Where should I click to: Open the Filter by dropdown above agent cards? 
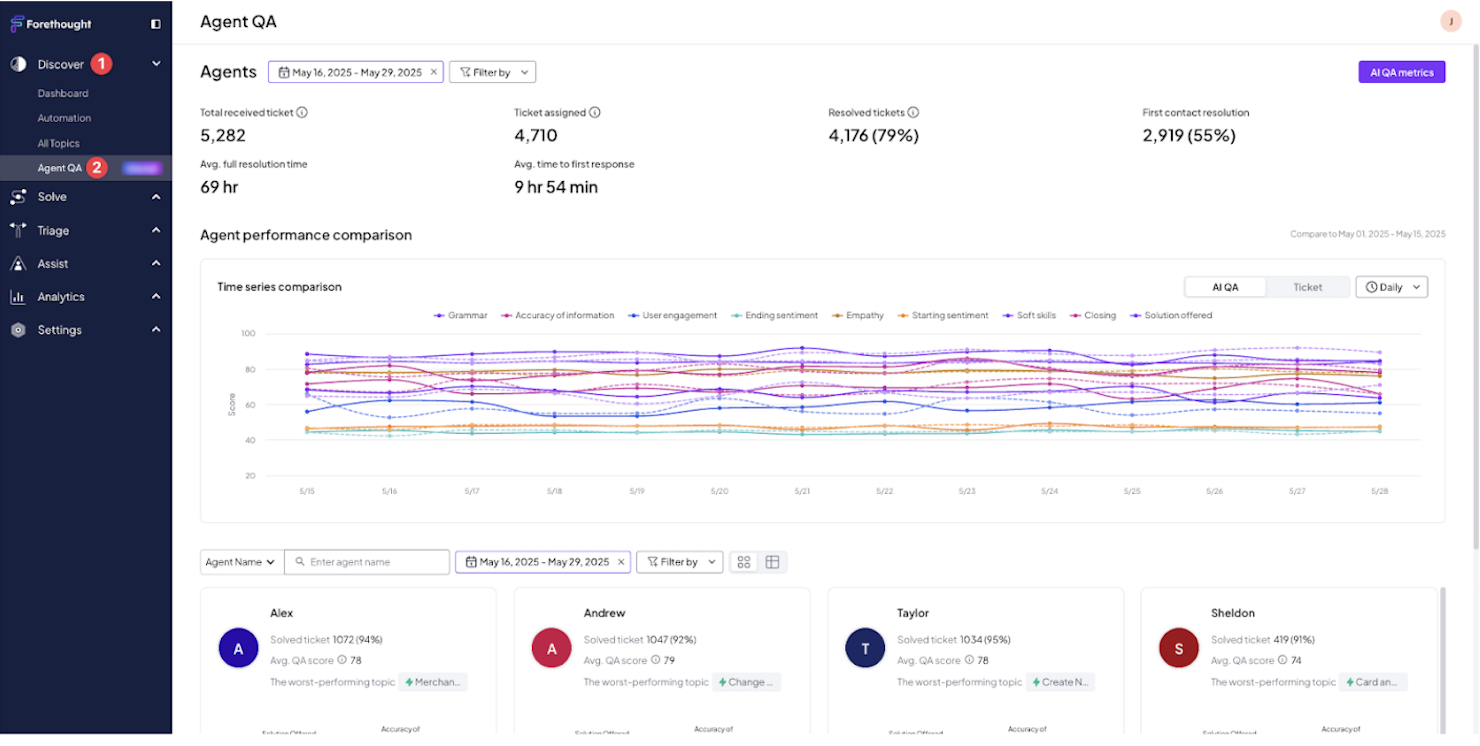point(679,561)
